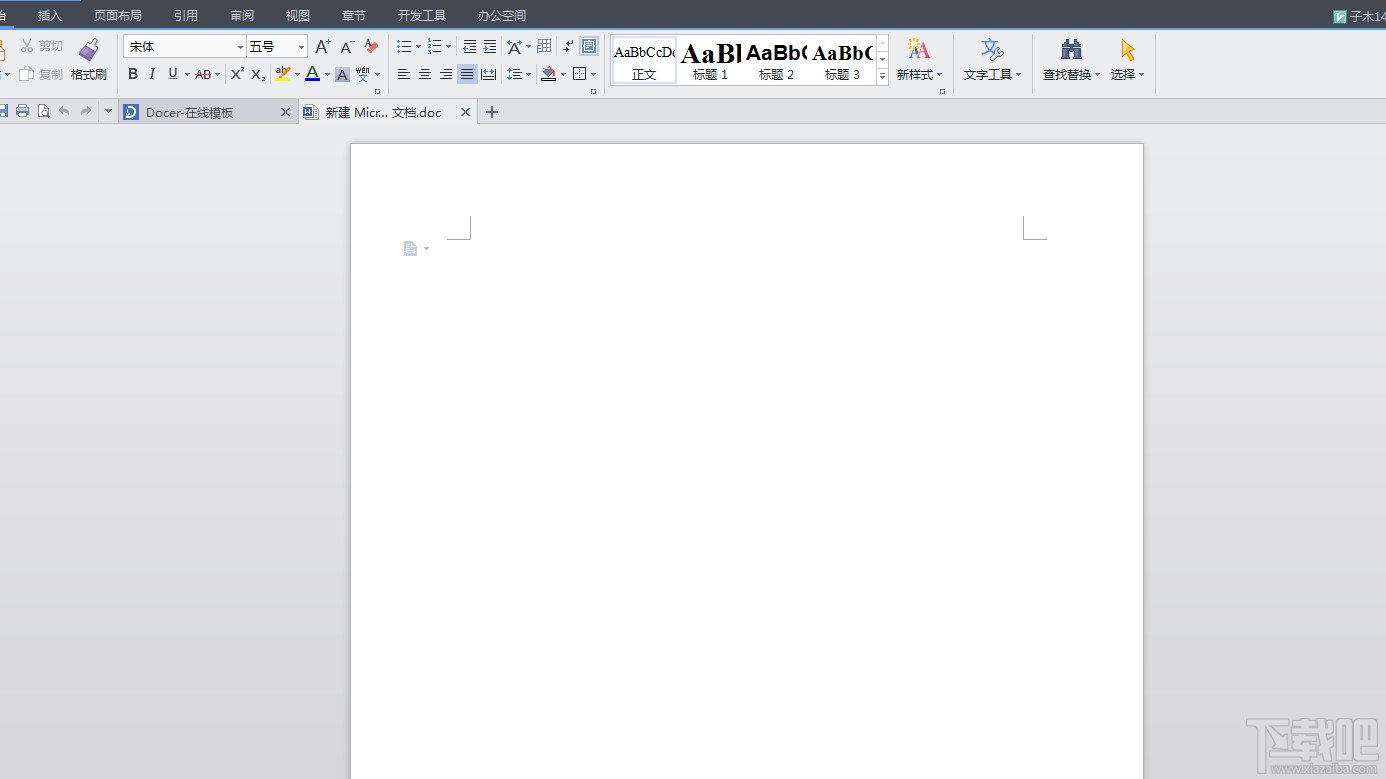Click the bulleted list icon

coord(404,46)
